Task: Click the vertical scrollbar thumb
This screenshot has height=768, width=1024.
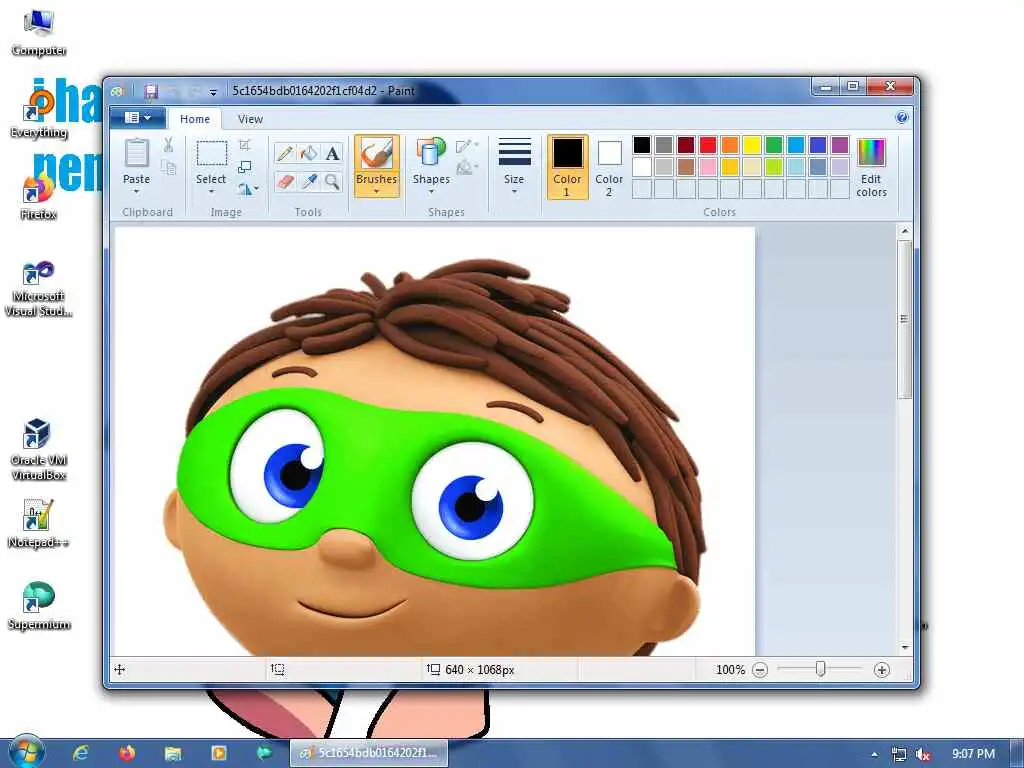Action: click(x=904, y=319)
